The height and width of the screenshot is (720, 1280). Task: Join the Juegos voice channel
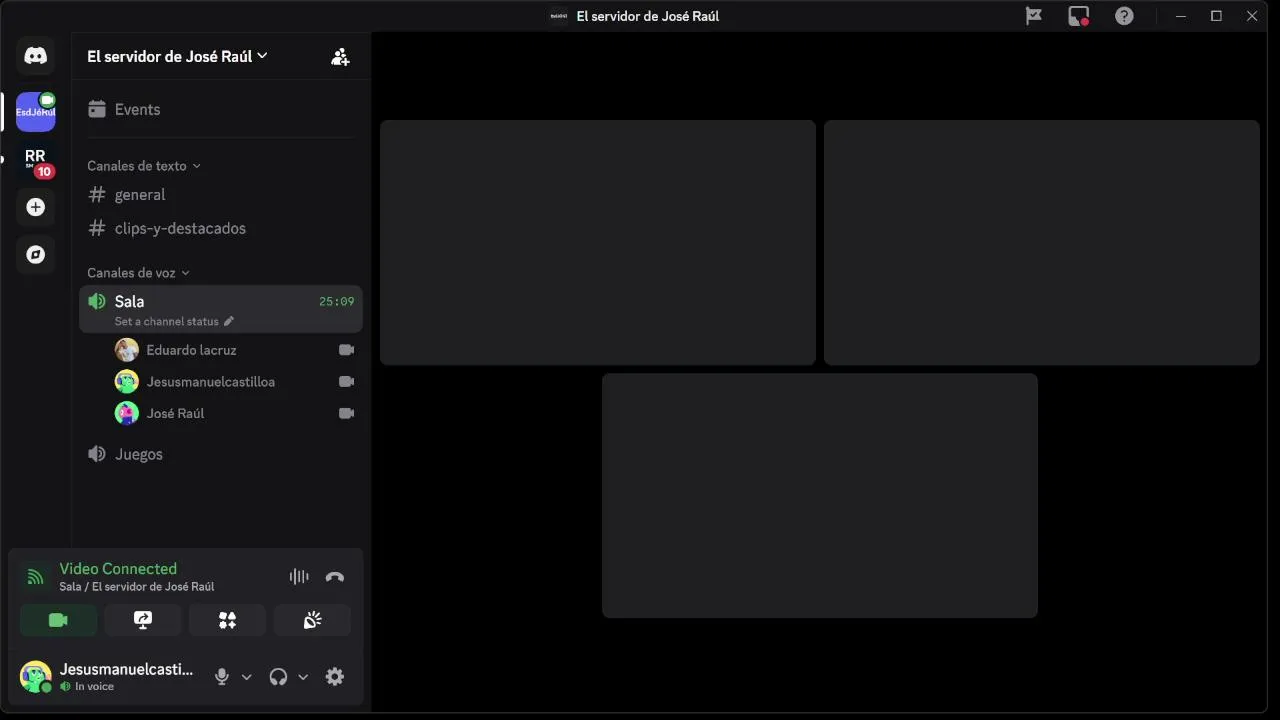tap(220, 454)
